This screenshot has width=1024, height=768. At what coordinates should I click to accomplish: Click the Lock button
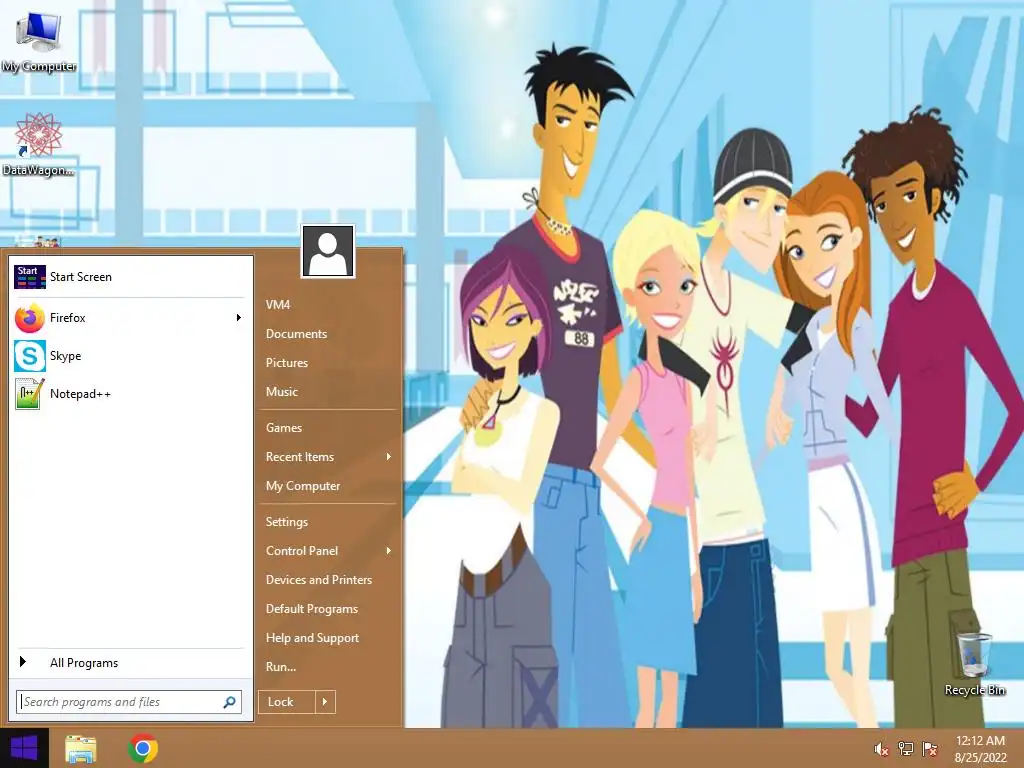point(287,702)
